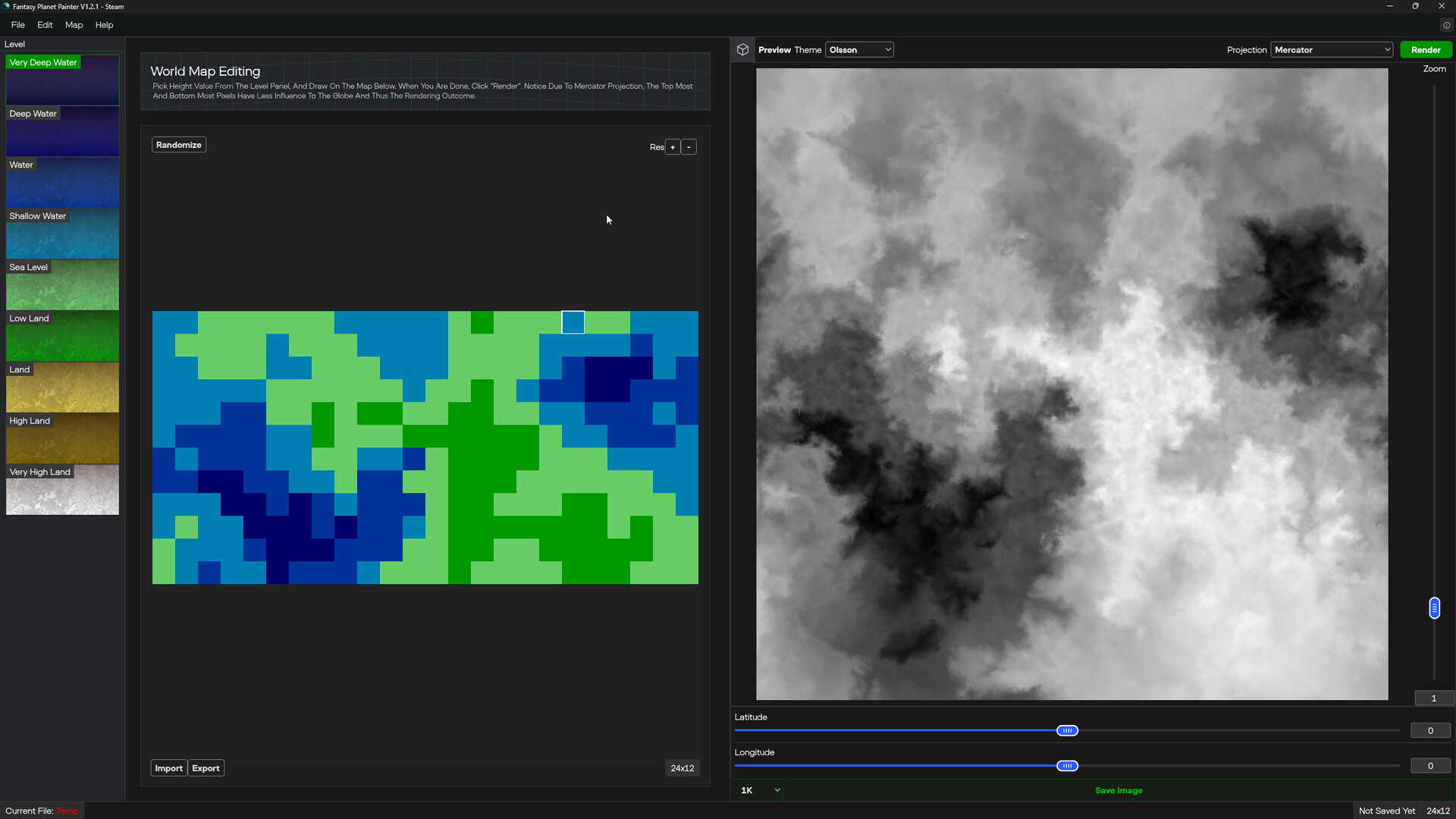The width and height of the screenshot is (1456, 819).
Task: Pick the Shallow Water height level
Action: pyautogui.click(x=62, y=234)
